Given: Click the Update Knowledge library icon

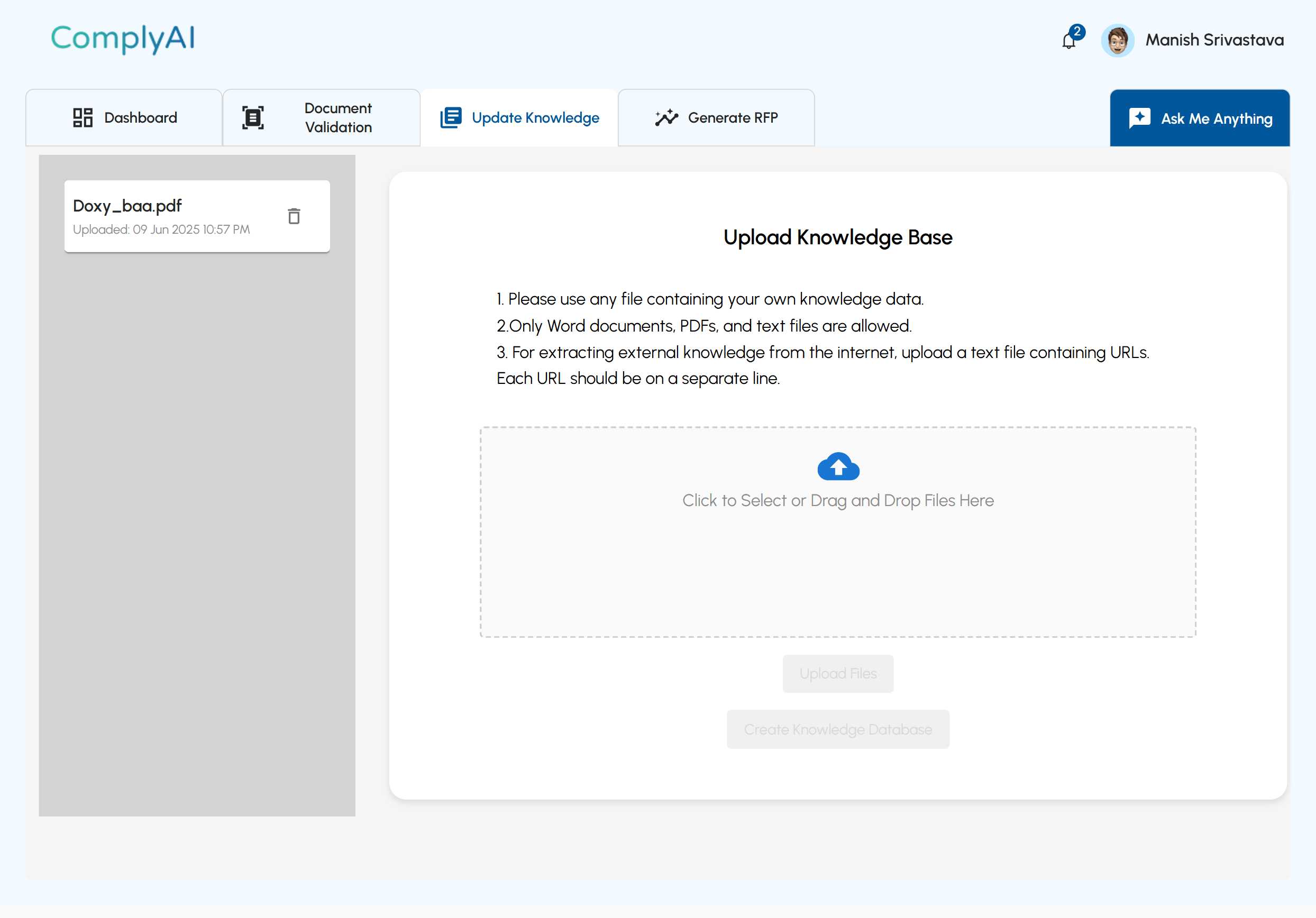Looking at the screenshot, I should (451, 117).
